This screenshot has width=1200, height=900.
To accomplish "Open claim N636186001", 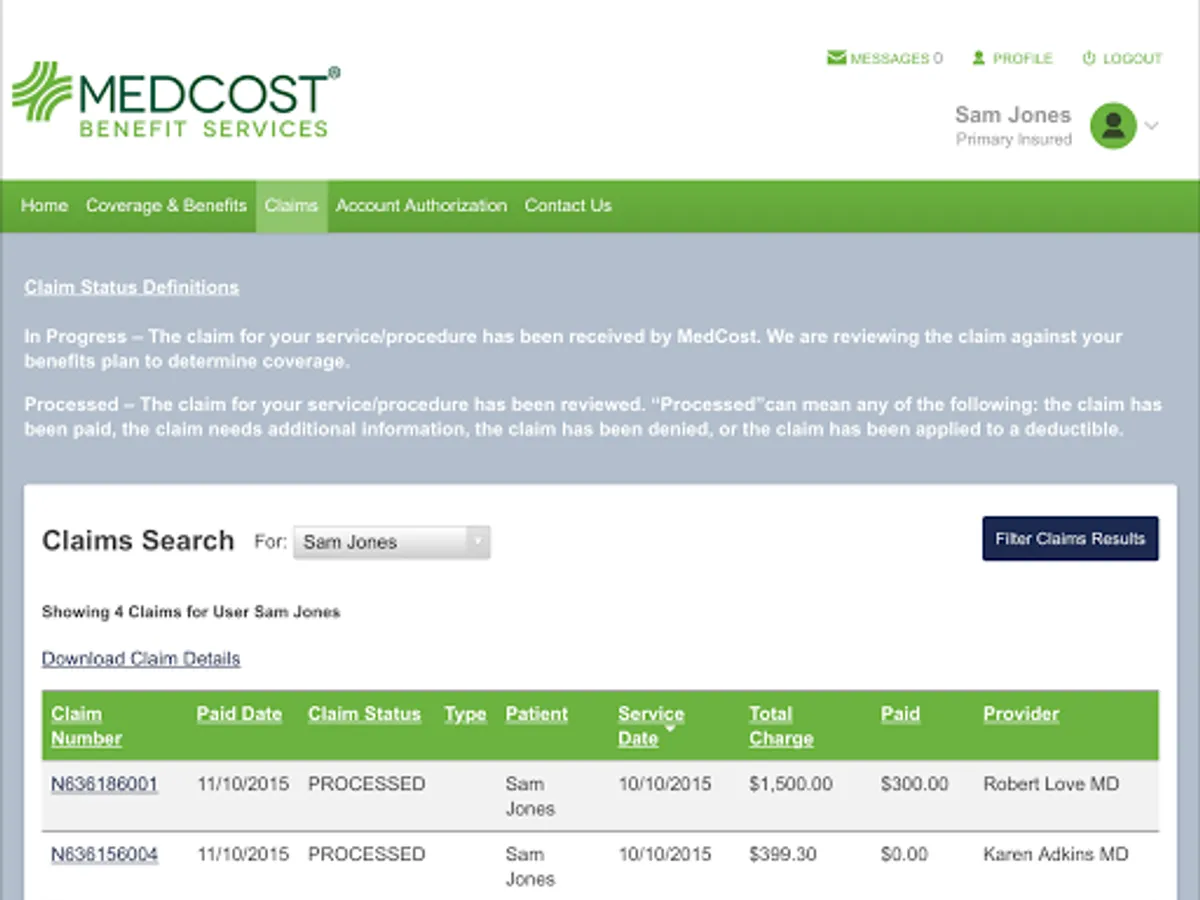I will click(104, 784).
